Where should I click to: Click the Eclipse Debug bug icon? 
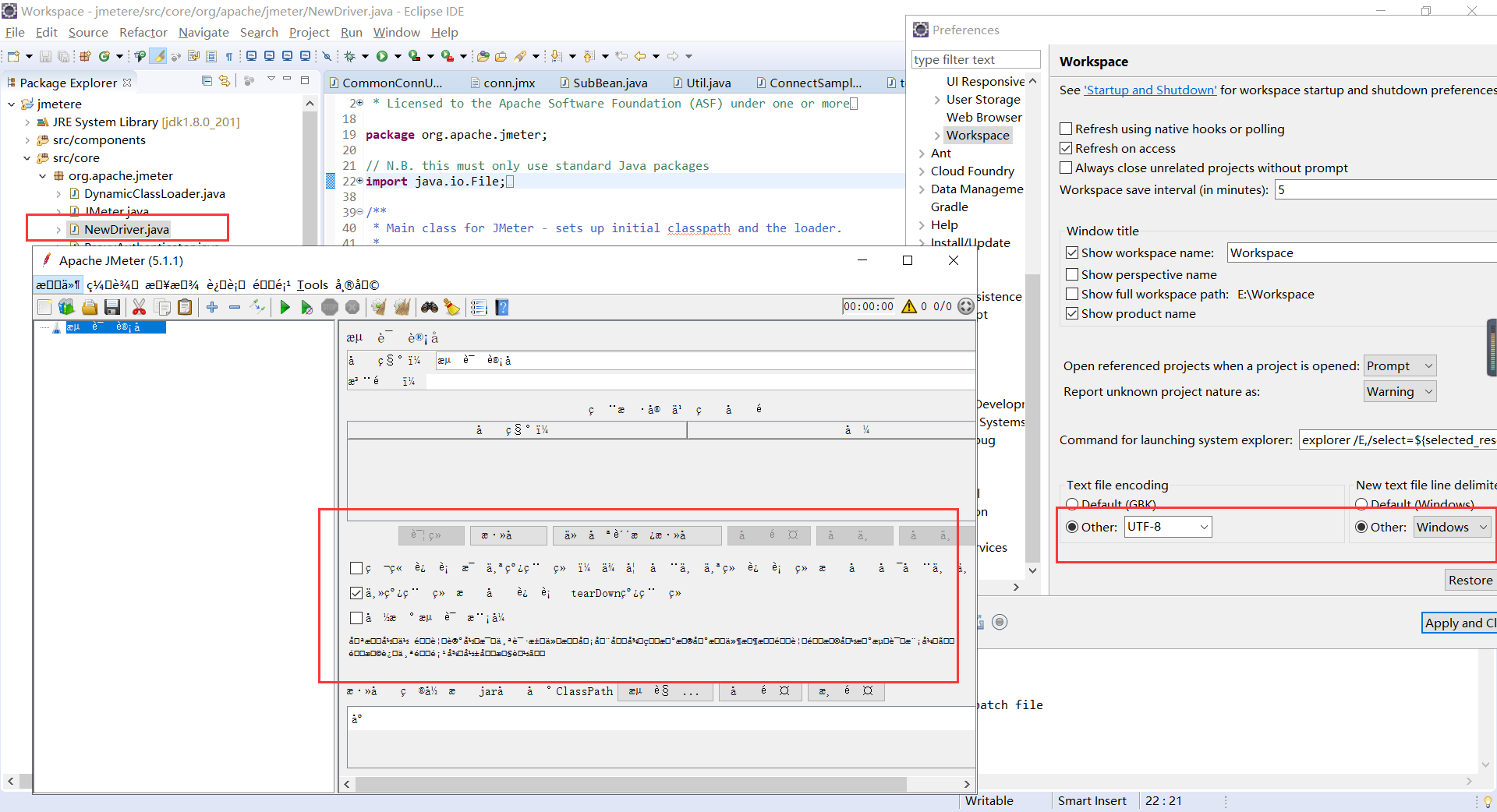(x=350, y=56)
